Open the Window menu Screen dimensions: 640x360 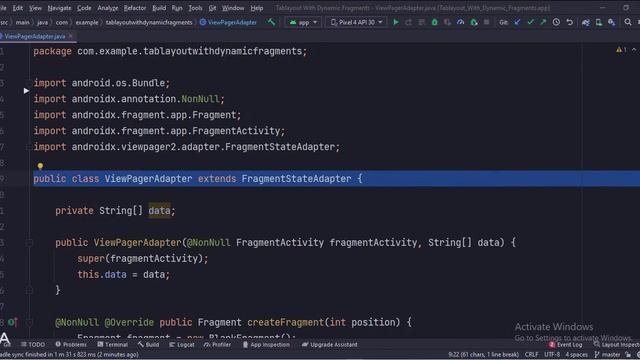[x=233, y=8]
